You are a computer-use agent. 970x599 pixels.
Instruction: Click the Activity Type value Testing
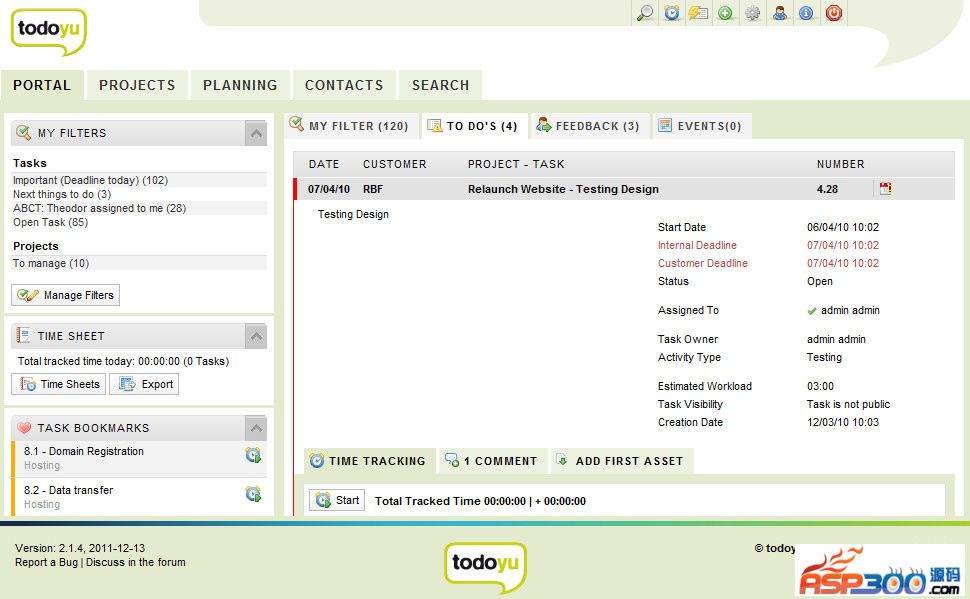point(824,358)
